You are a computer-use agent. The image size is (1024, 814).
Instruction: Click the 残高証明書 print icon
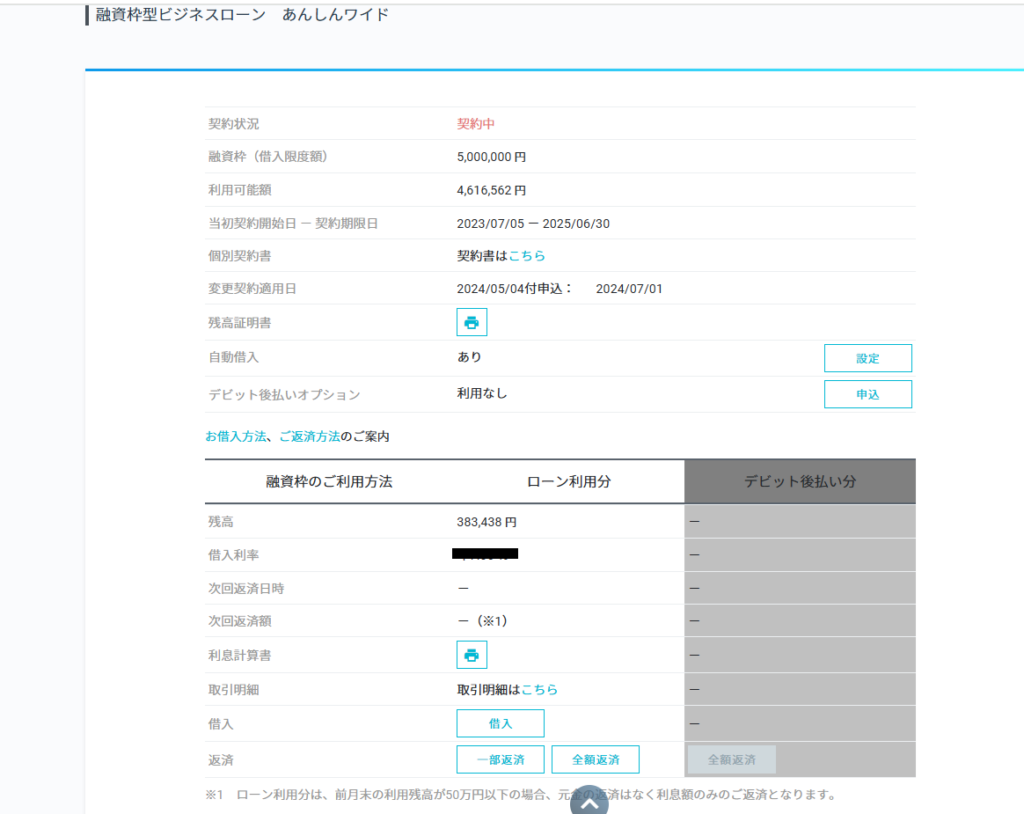(x=472, y=322)
